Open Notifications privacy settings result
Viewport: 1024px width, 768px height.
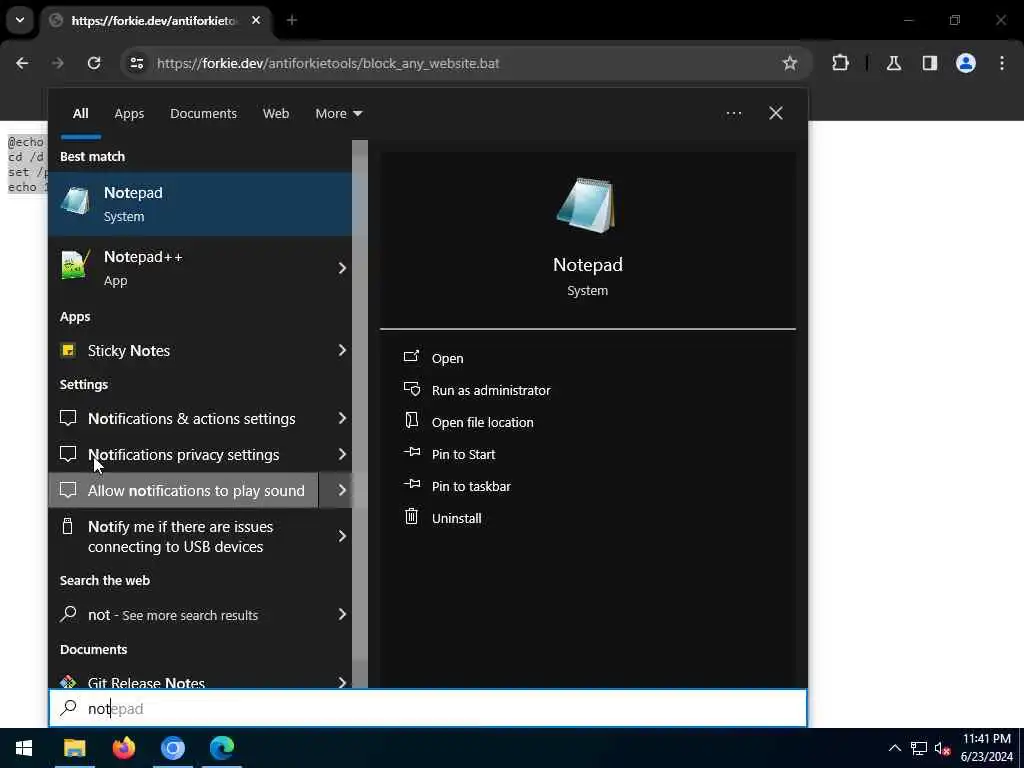[183, 455]
